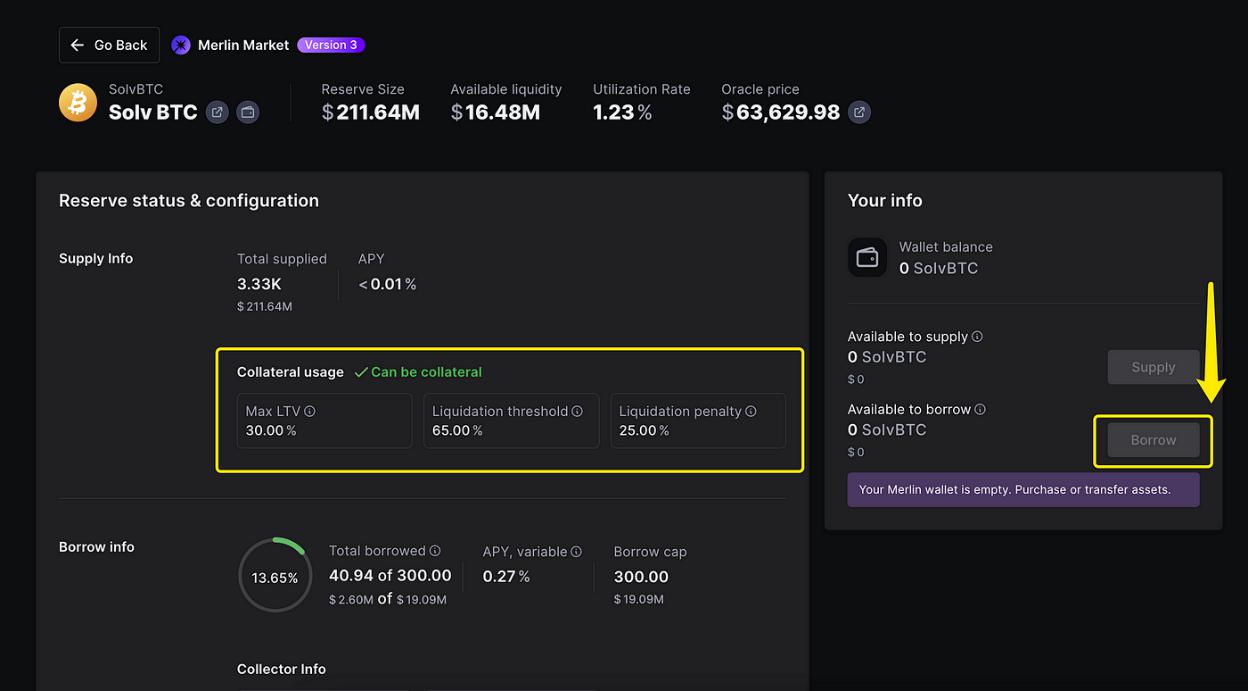Add Solv BTC to wallet icon
Image resolution: width=1248 pixels, height=691 pixels.
248,112
